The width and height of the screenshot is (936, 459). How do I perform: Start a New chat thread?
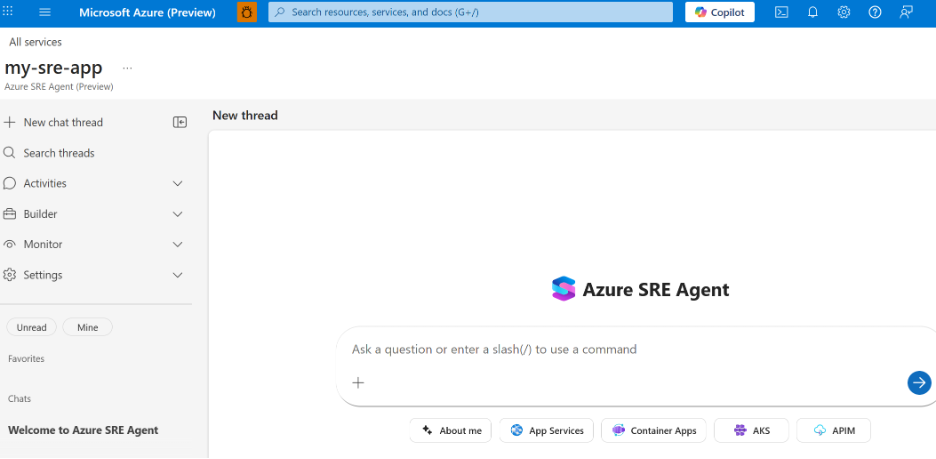62,122
